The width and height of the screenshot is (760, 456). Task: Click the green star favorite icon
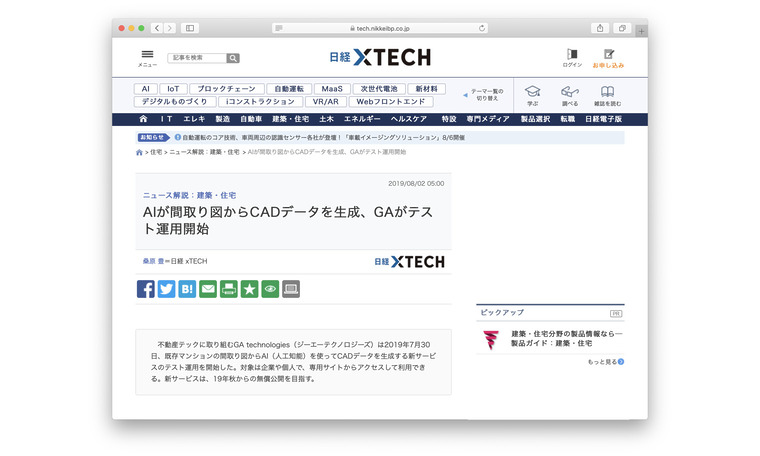point(249,289)
